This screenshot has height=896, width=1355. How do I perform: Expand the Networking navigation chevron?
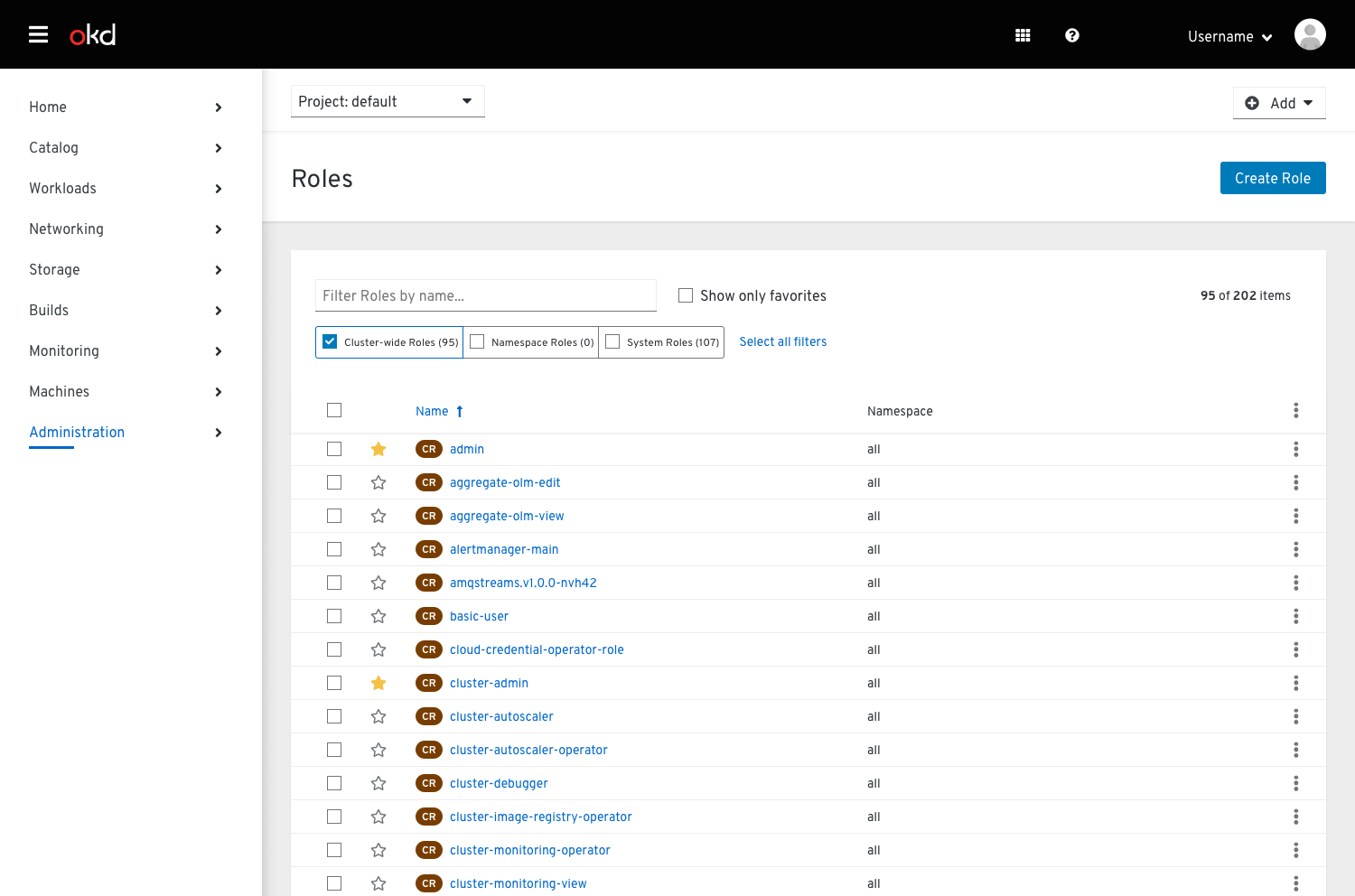coord(219,229)
